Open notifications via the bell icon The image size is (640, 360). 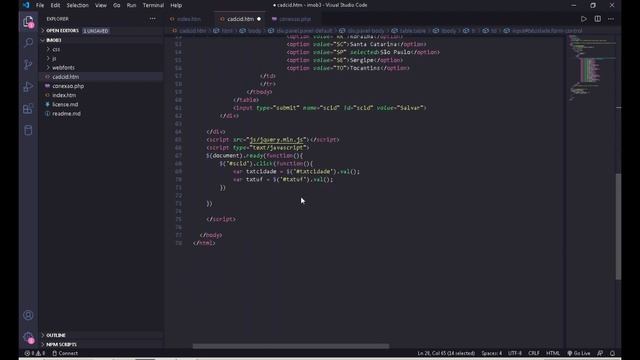pos(612,353)
